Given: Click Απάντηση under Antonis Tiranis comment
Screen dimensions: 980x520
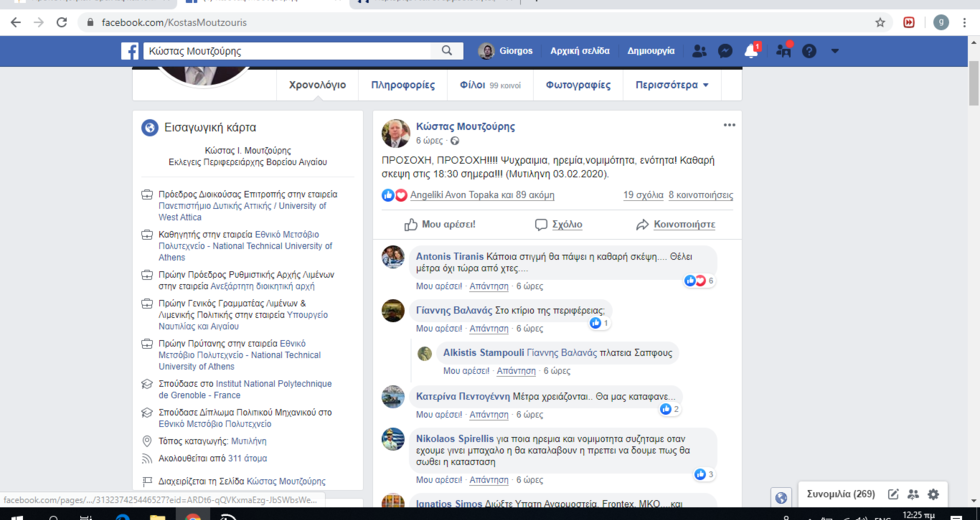Looking at the screenshot, I should pos(489,286).
